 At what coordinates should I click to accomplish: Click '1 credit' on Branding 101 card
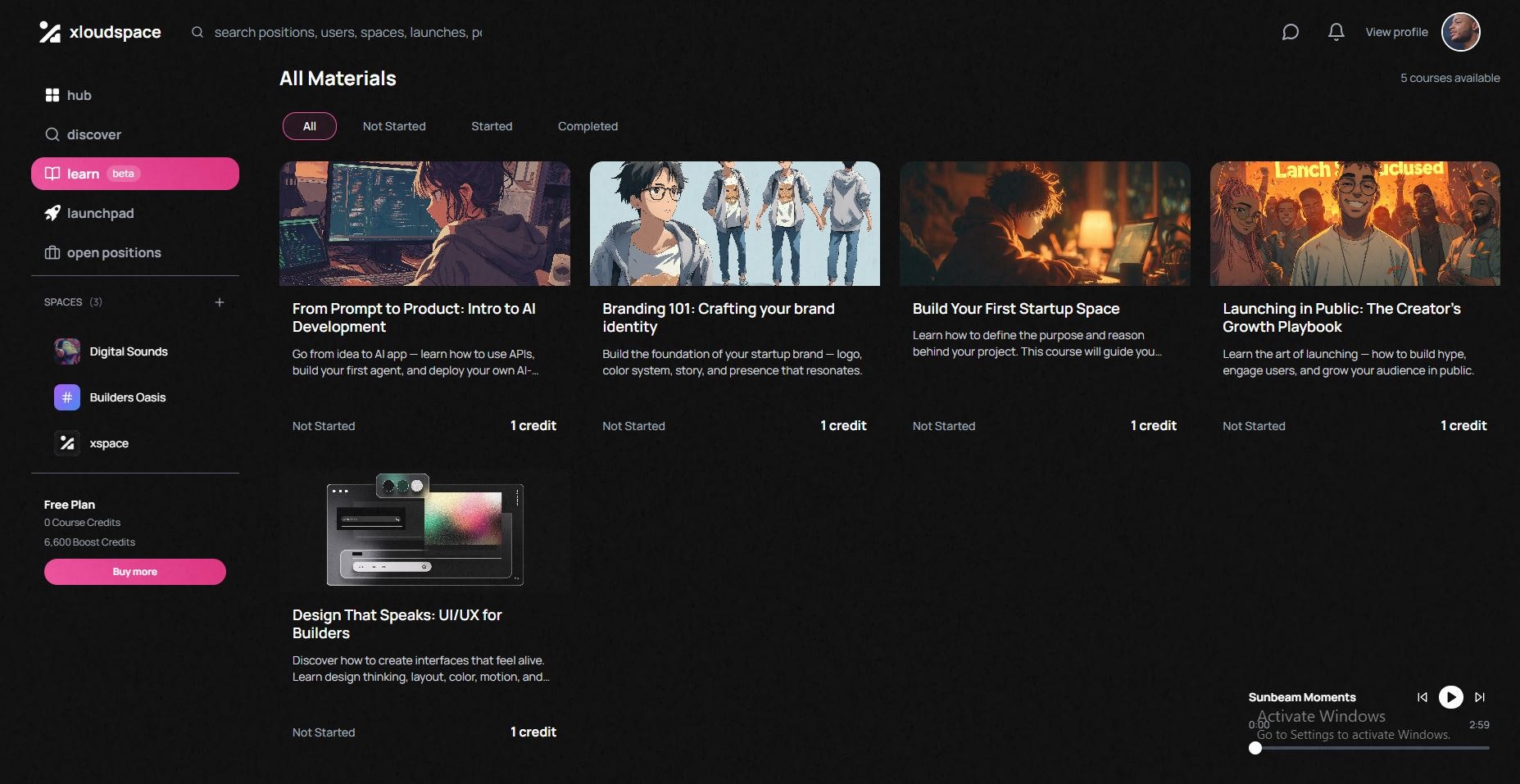click(x=843, y=426)
